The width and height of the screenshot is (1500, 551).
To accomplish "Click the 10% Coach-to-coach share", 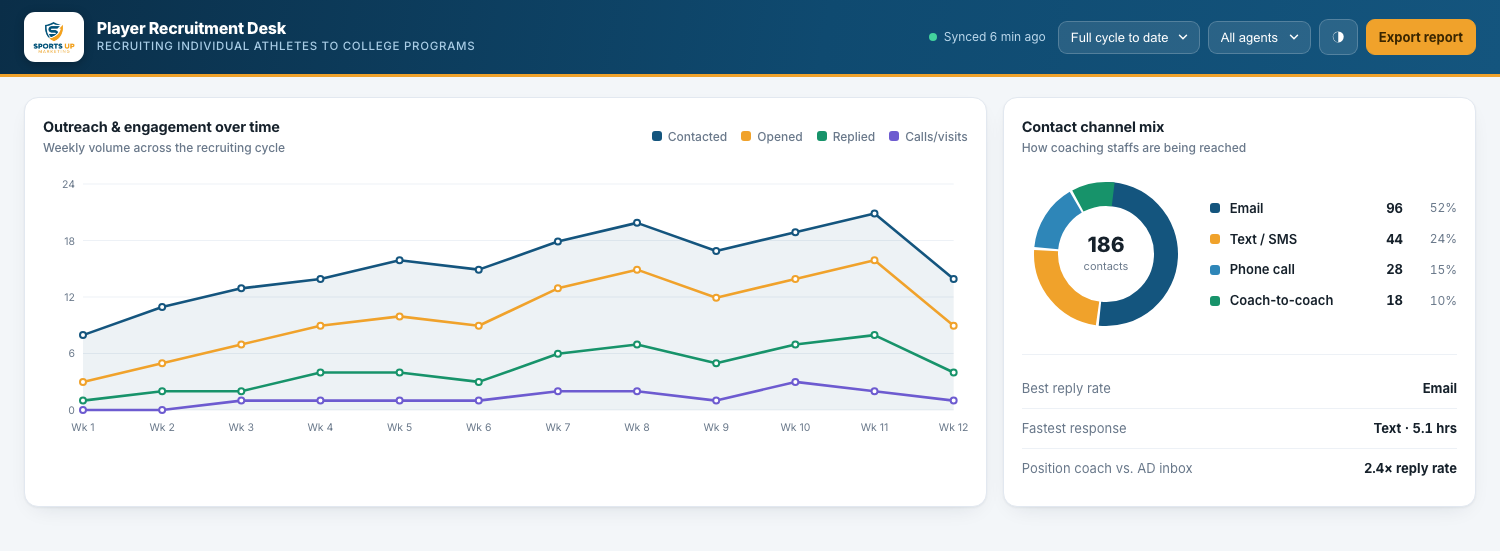I will 1443,300.
